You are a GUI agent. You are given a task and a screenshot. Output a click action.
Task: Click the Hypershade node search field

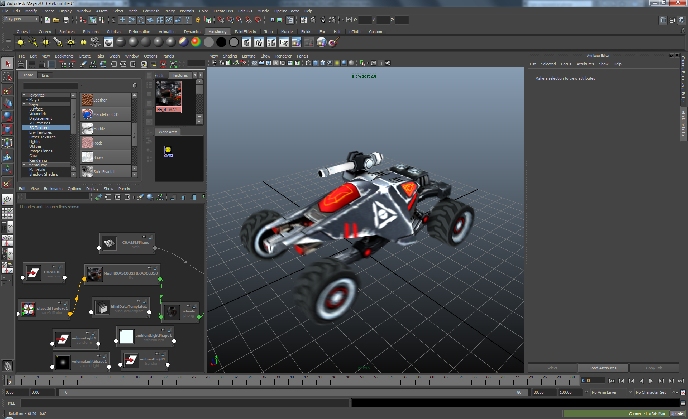click(50, 86)
